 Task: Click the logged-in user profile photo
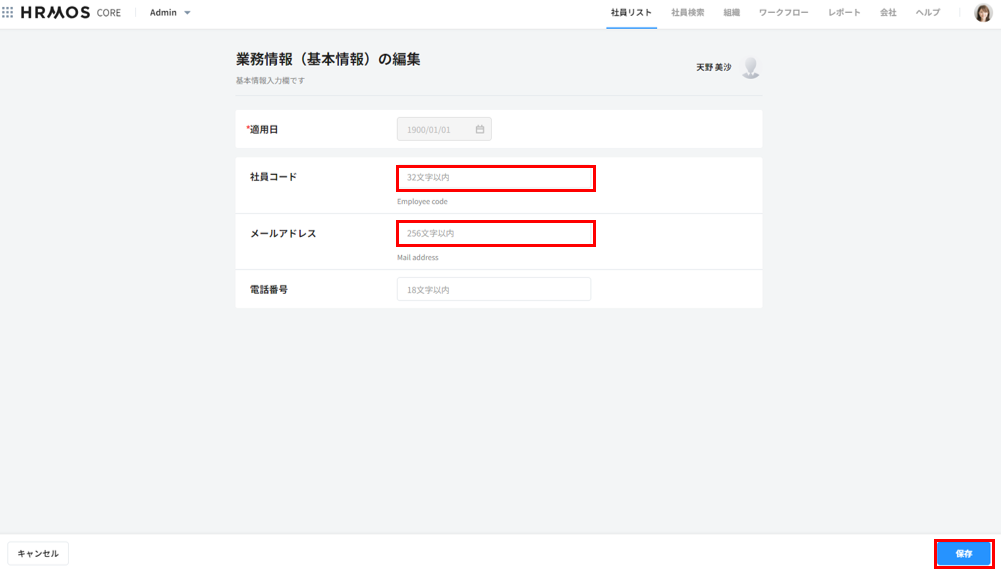coord(982,13)
